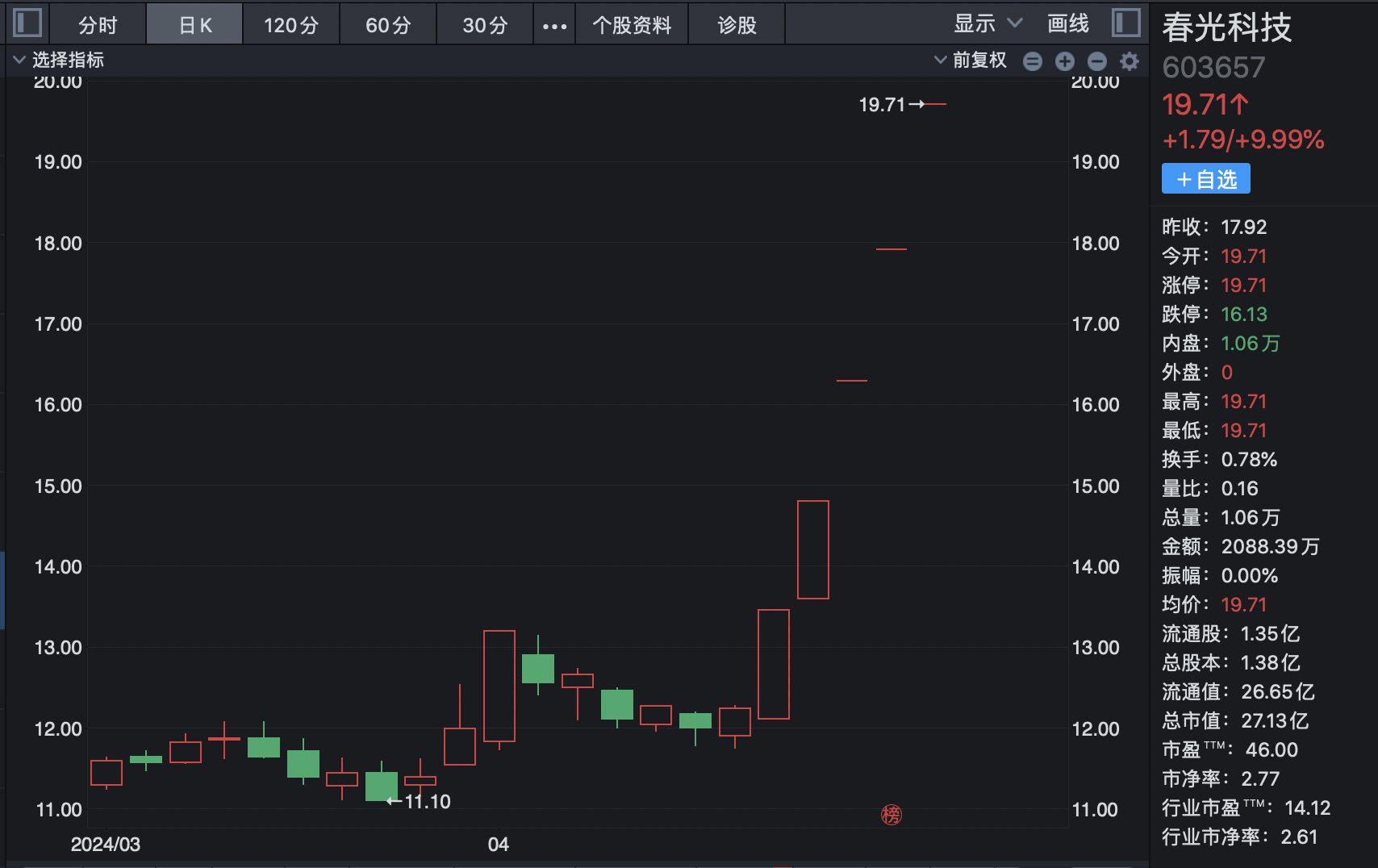This screenshot has height=868, width=1378.
Task: Toggle the right info panel icon
Action: click(1126, 23)
